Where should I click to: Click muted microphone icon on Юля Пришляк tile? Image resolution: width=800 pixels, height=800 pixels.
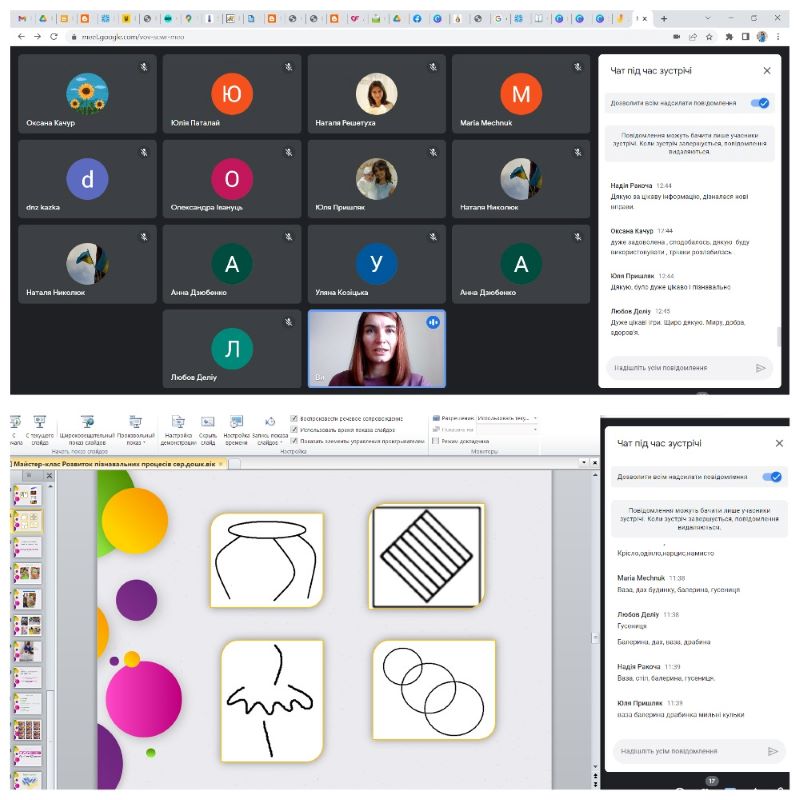click(433, 152)
